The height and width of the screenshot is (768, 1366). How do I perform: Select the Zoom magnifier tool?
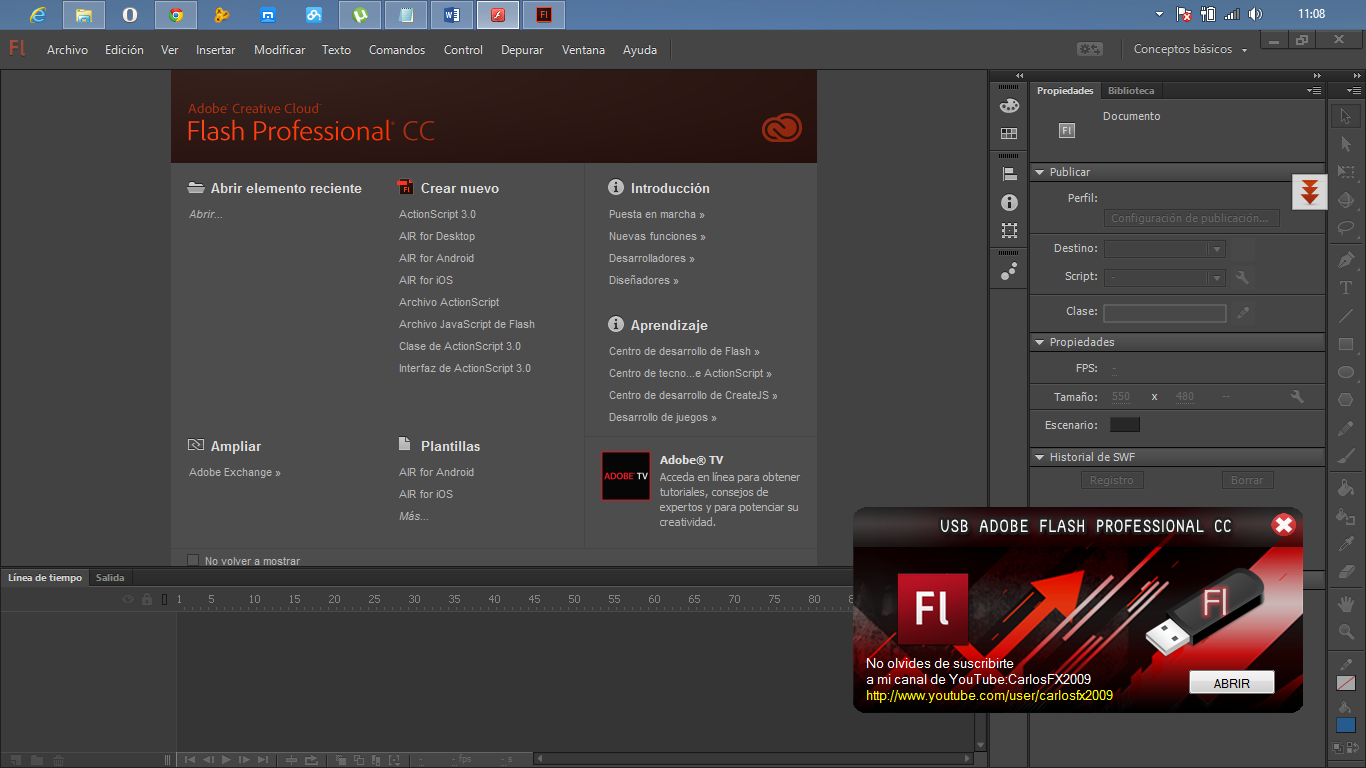pos(1346,631)
